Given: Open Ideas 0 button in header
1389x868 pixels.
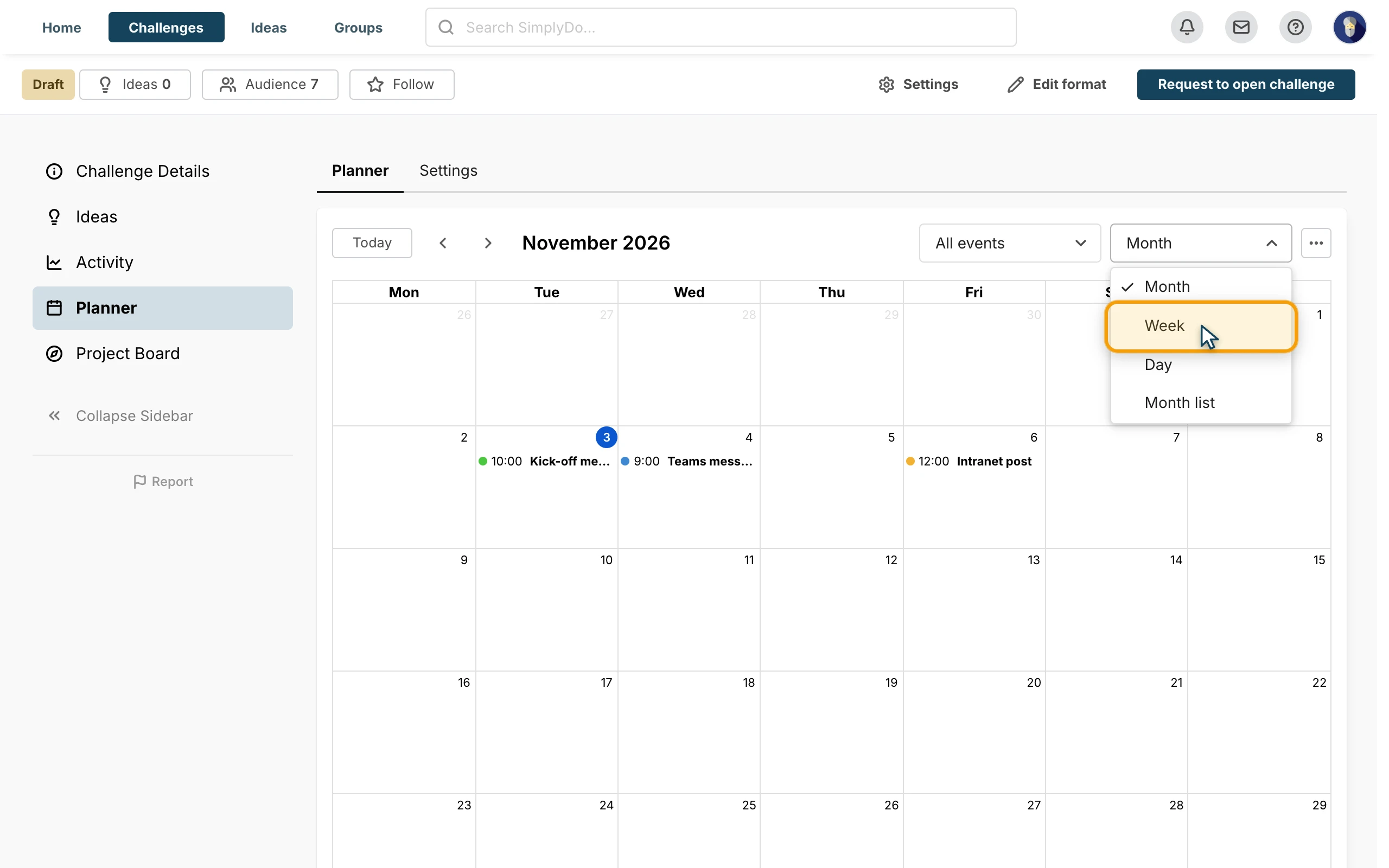Looking at the screenshot, I should [x=135, y=85].
